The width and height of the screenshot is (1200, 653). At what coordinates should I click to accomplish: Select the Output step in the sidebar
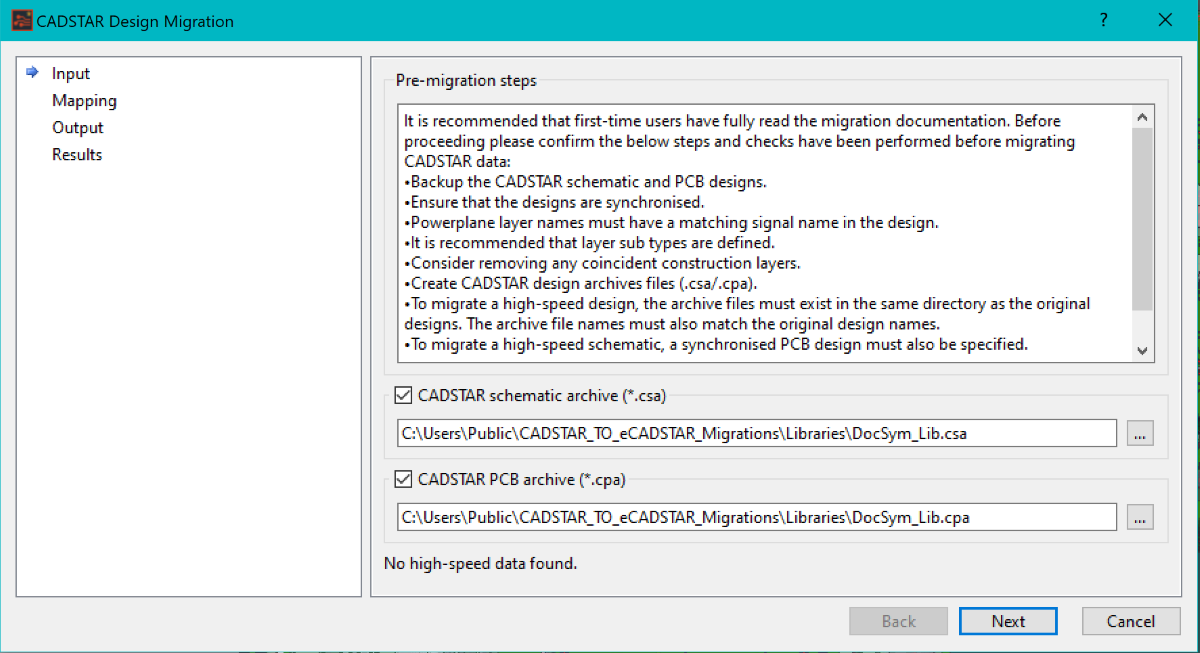78,128
